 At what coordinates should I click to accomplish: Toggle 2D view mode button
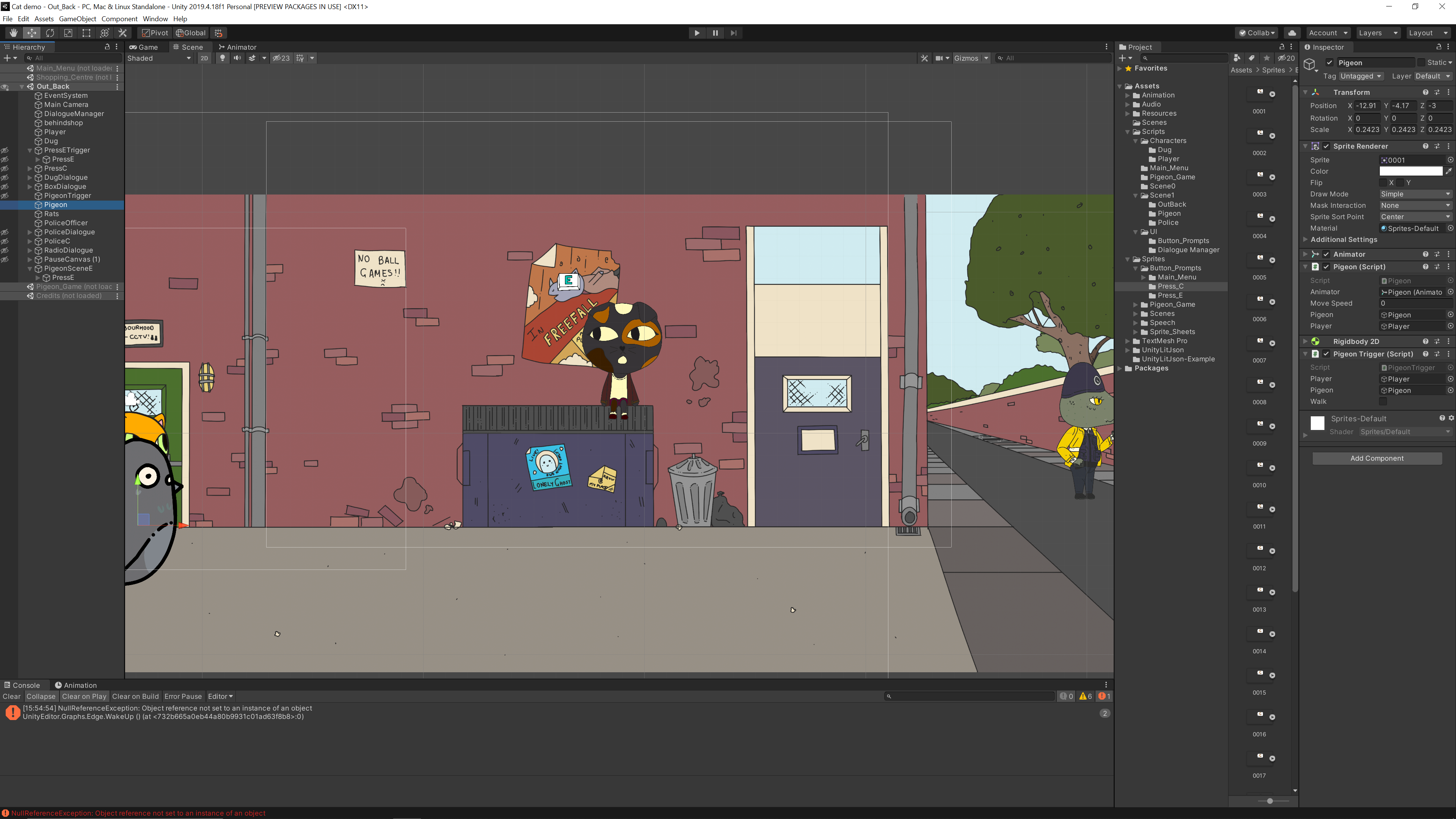(204, 58)
